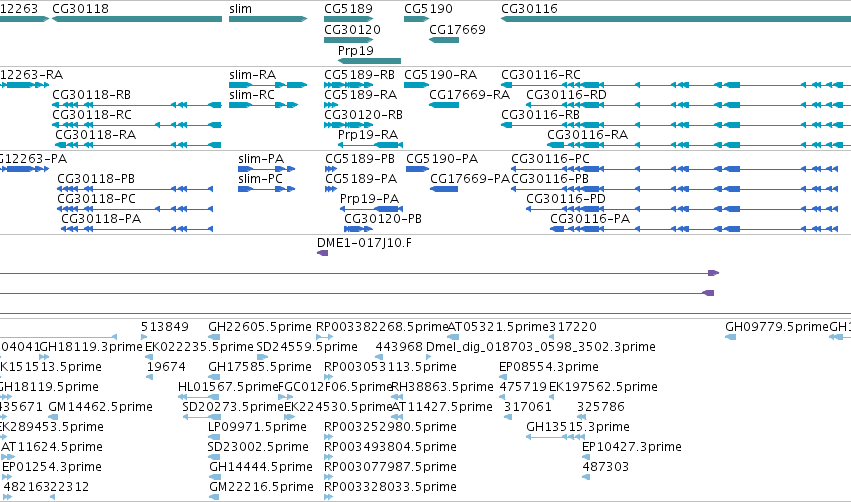Select the GH22605.5prime EST label
Viewport: 851px width, 502px height.
pos(260,327)
